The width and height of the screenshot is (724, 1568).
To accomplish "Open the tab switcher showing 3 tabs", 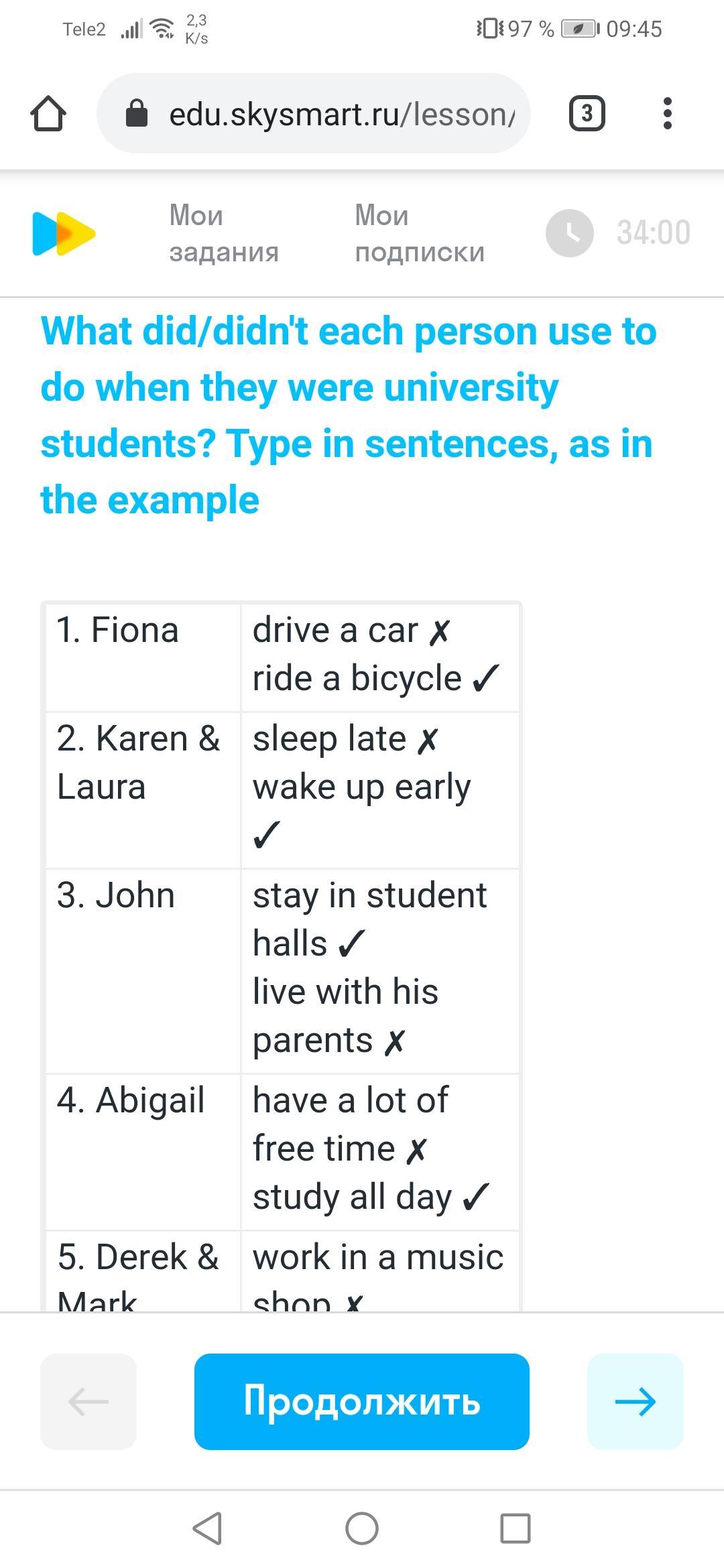I will (587, 113).
